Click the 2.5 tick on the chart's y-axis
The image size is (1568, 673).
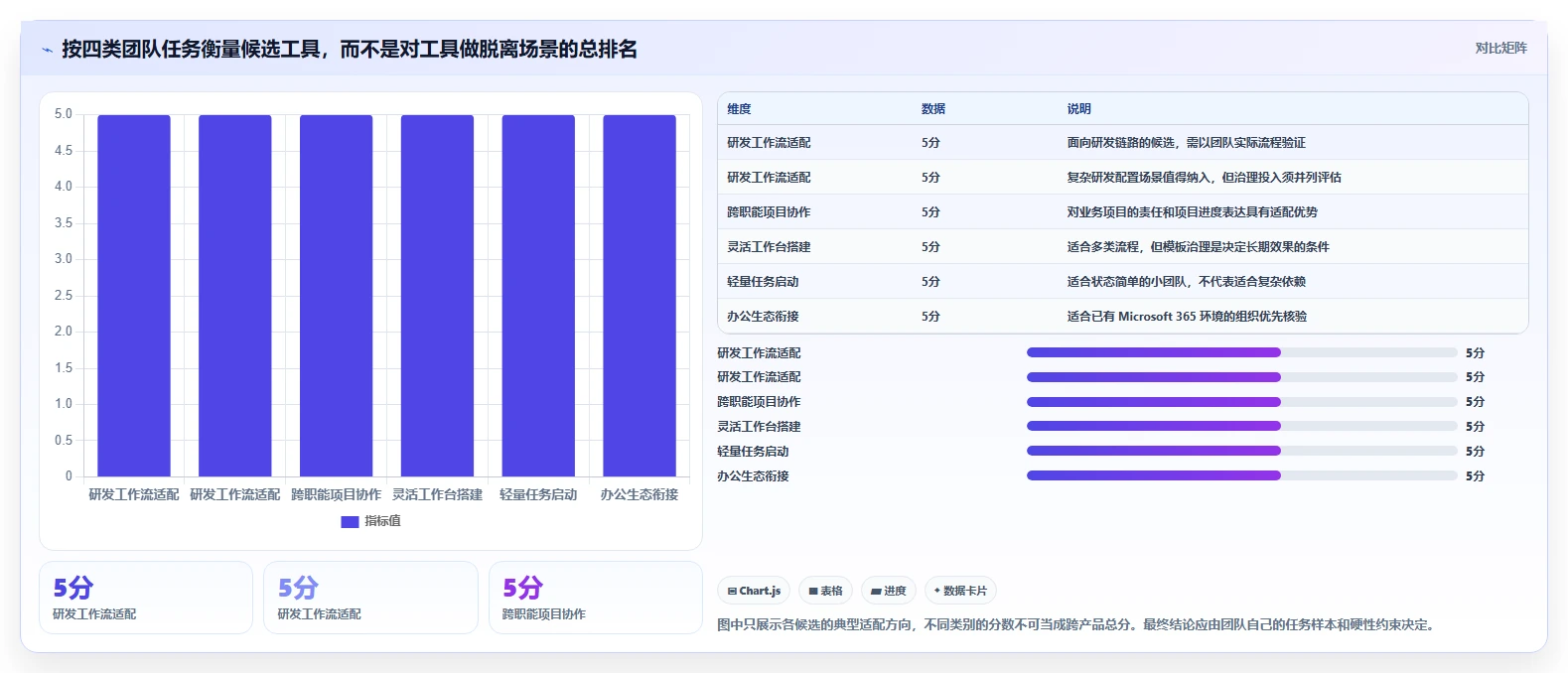click(x=64, y=296)
